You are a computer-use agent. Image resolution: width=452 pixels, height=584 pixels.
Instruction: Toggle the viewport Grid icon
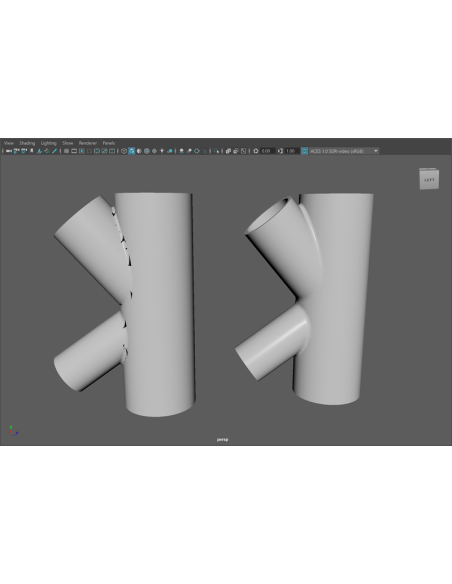click(x=66, y=151)
